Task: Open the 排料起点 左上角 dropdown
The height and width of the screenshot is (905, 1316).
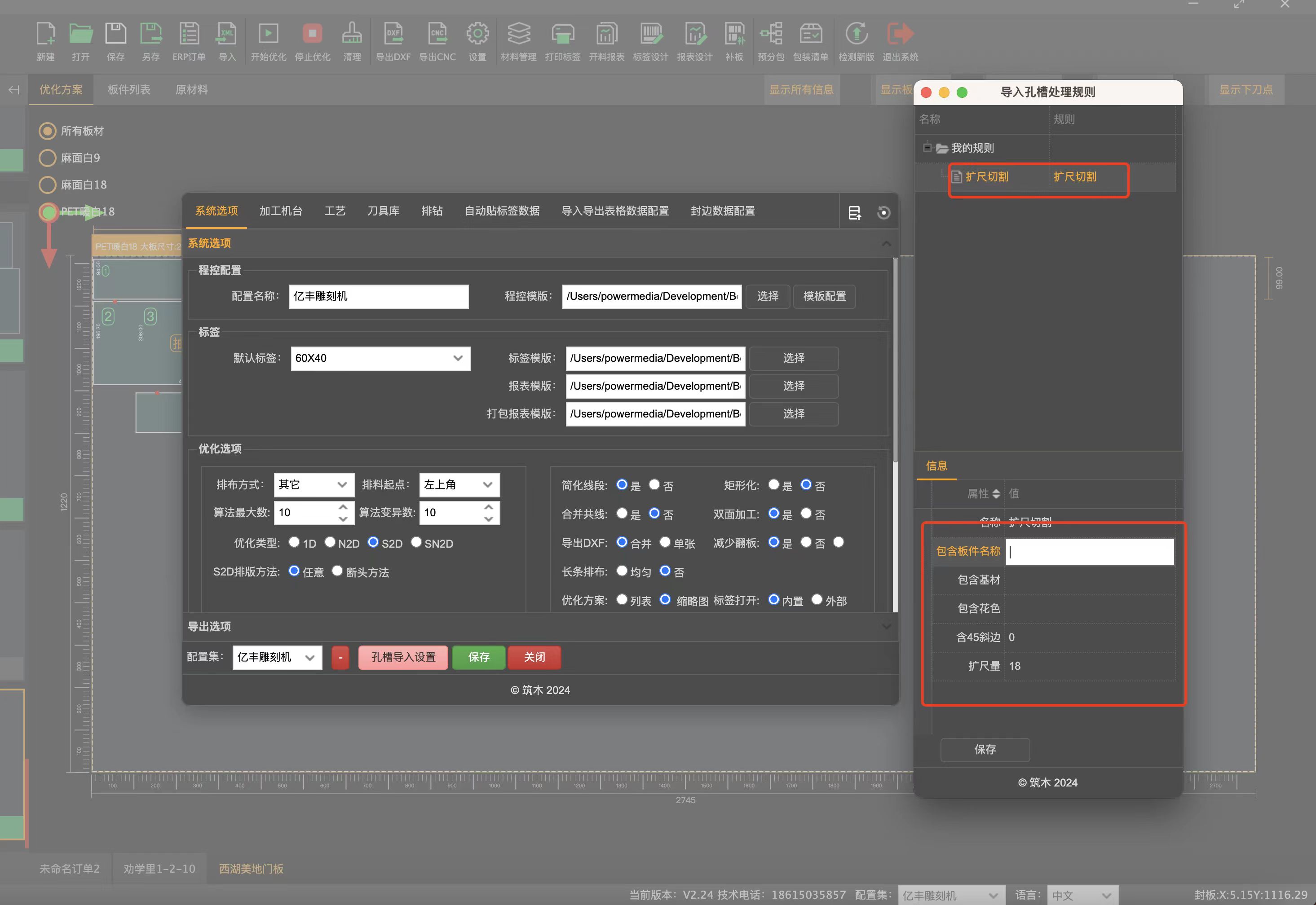Action: [x=459, y=485]
